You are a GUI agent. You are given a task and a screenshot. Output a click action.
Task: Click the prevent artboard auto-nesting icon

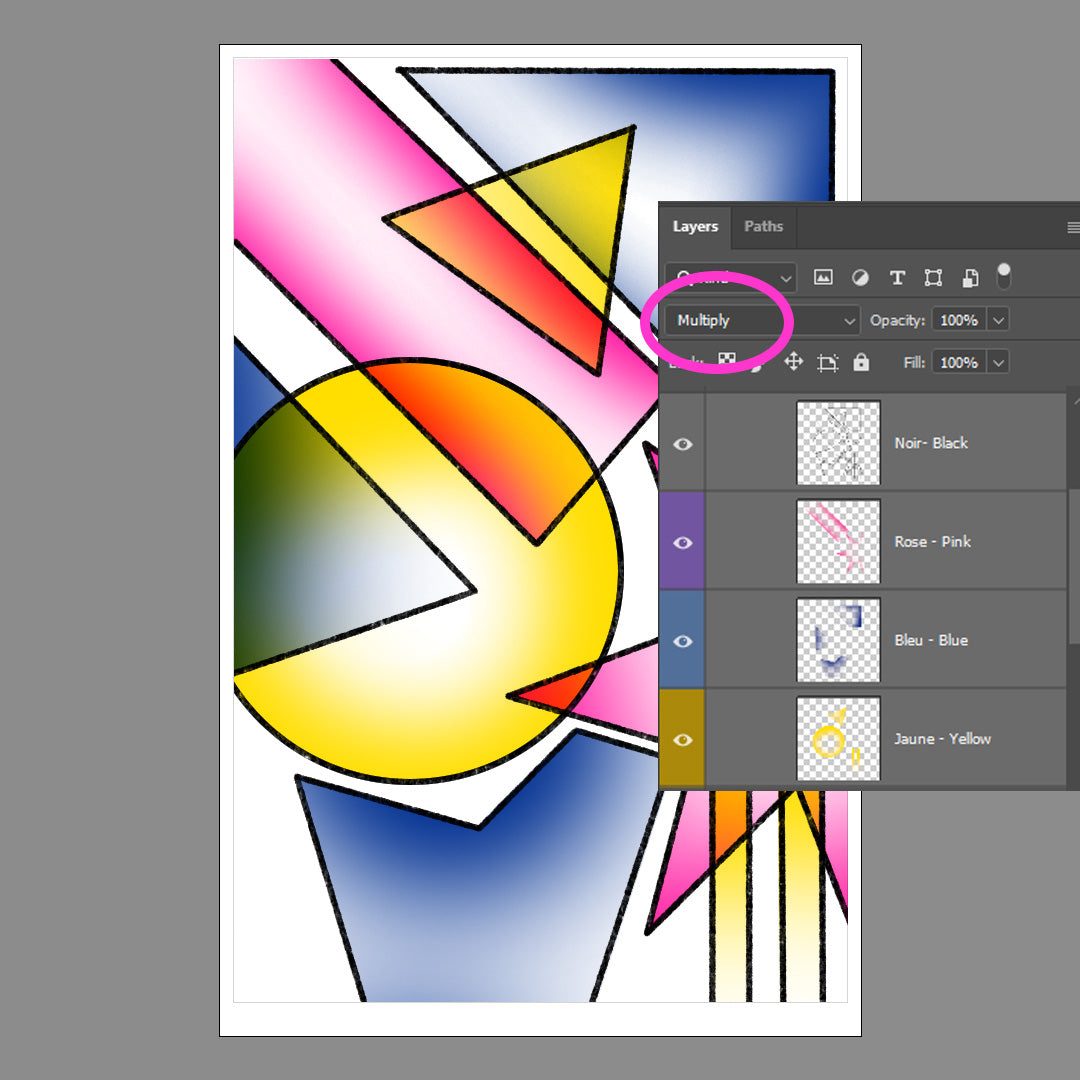(827, 362)
